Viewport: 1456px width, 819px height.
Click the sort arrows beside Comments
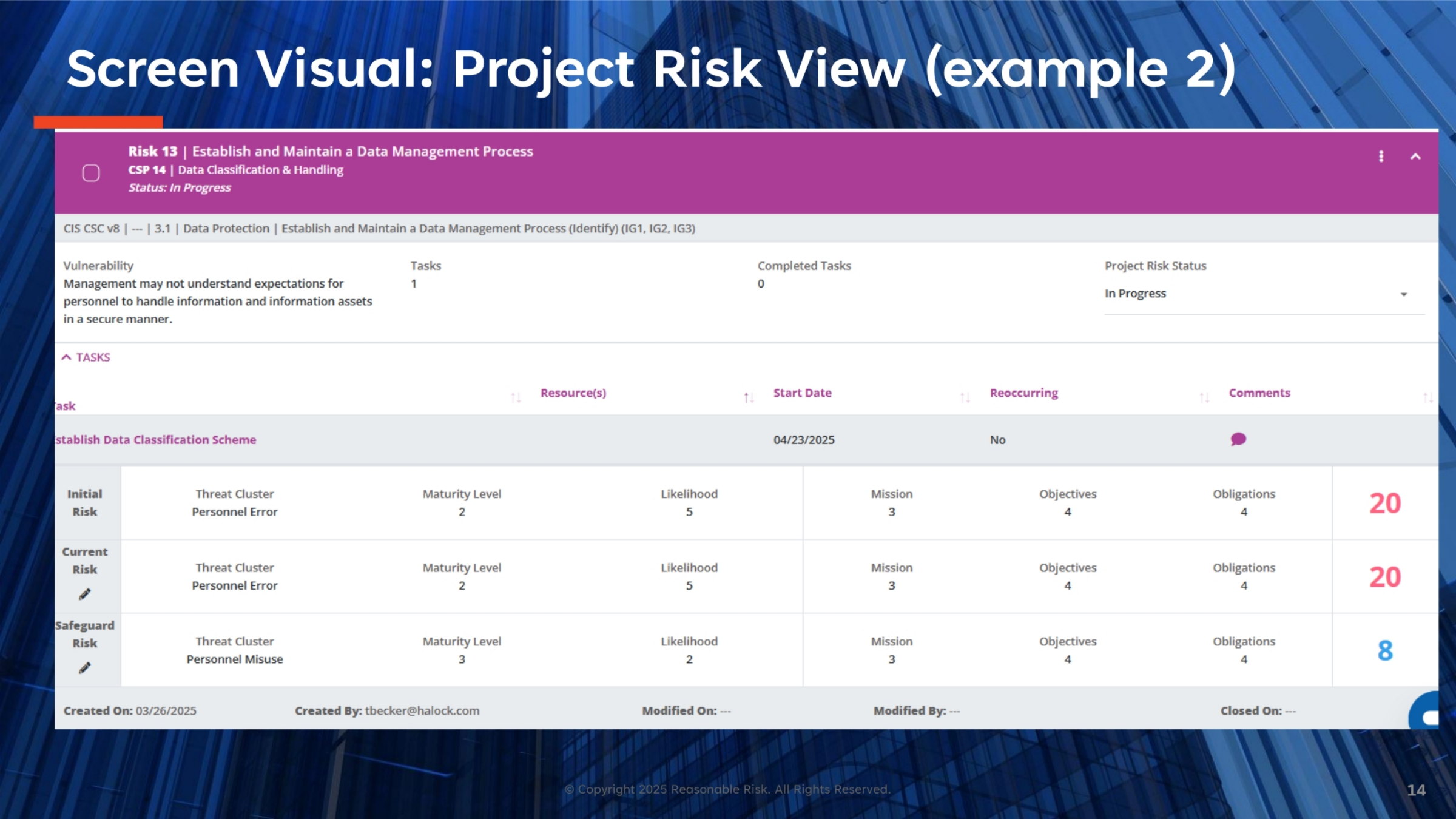point(1428,397)
